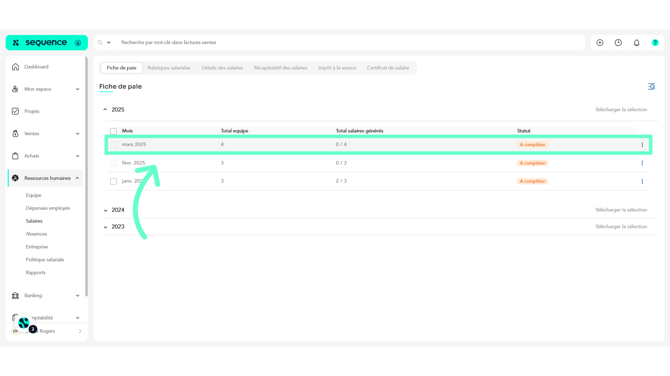Viewport: 670px width, 376px height.
Task: Go to Dashboard in sidebar
Action: pyautogui.click(x=36, y=67)
